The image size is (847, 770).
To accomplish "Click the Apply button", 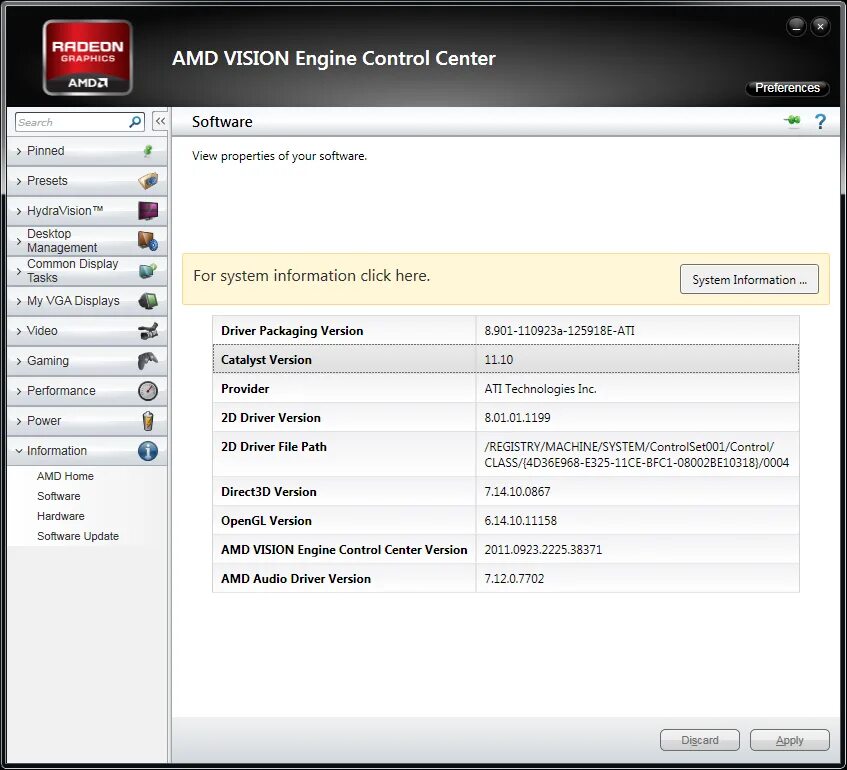I will (790, 740).
